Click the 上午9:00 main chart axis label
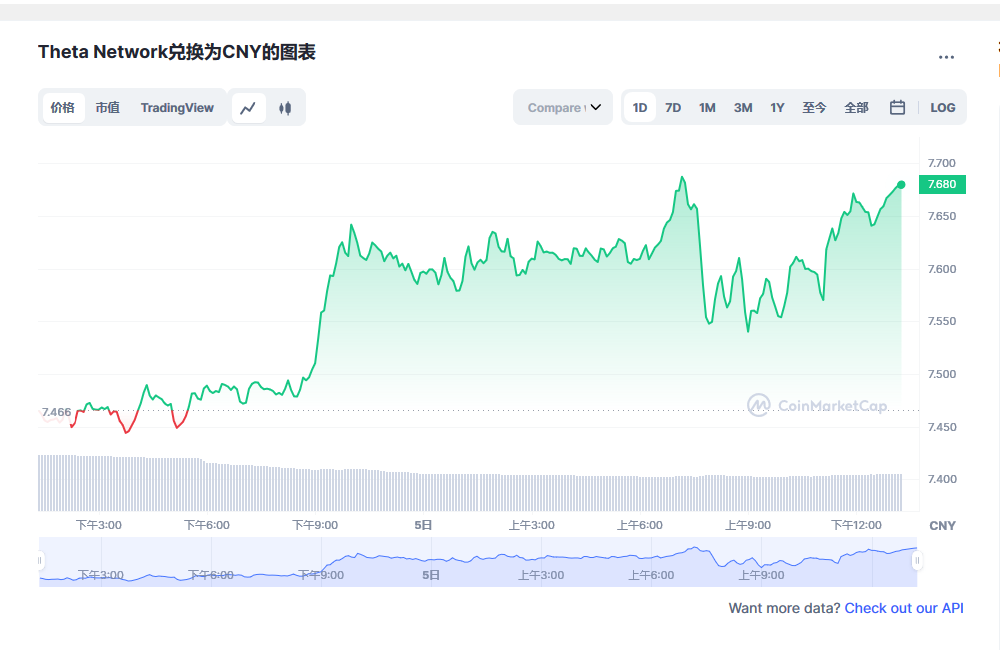This screenshot has height=650, width=1000. (748, 525)
